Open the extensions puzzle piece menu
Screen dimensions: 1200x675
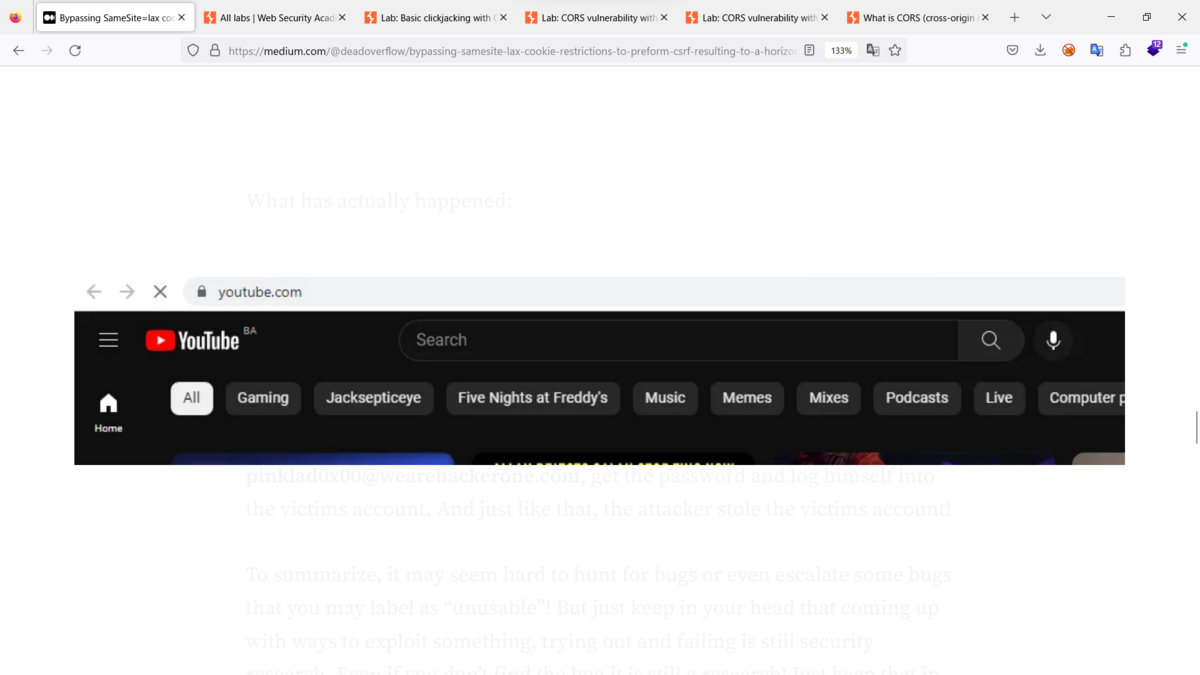click(x=1125, y=50)
